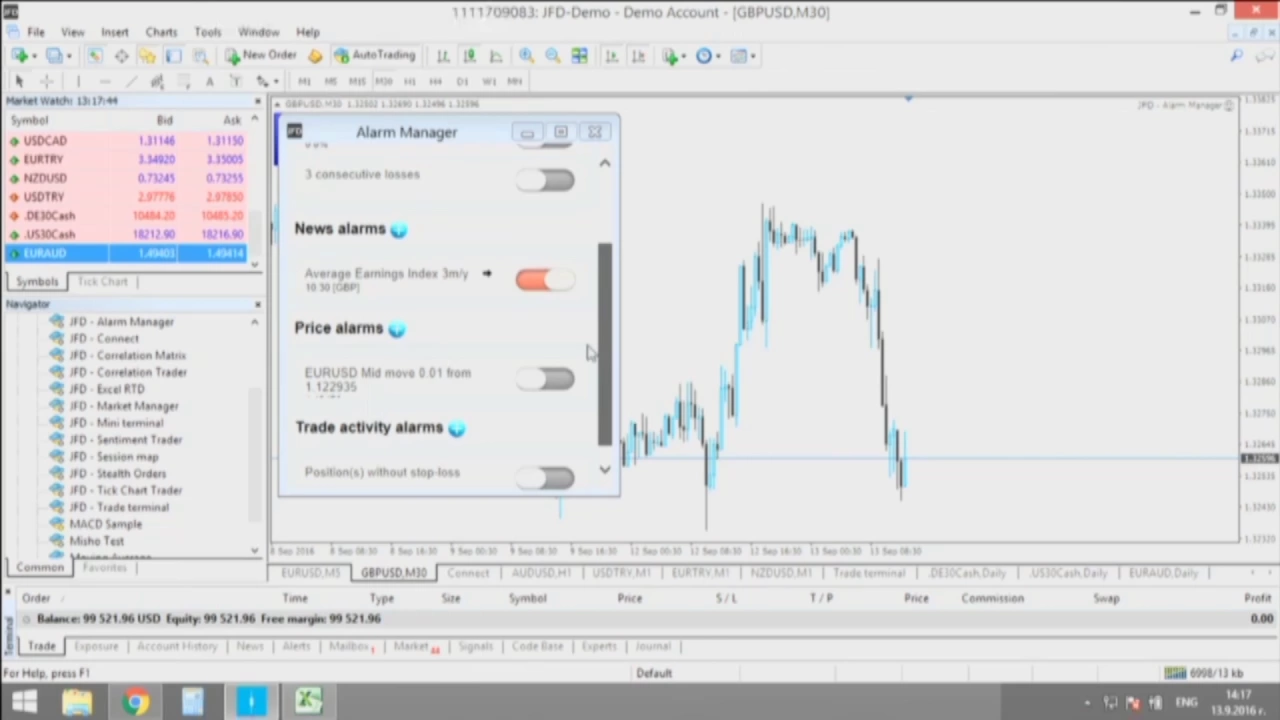Open the Favorites tab in Navigator
The image size is (1280, 720).
click(x=105, y=568)
